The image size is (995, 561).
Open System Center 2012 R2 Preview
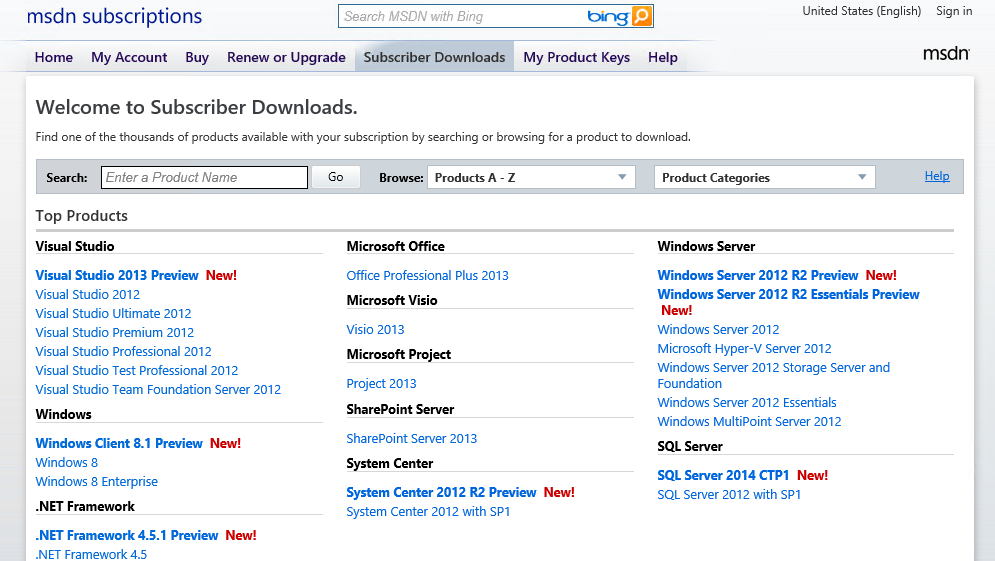pyautogui.click(x=441, y=492)
